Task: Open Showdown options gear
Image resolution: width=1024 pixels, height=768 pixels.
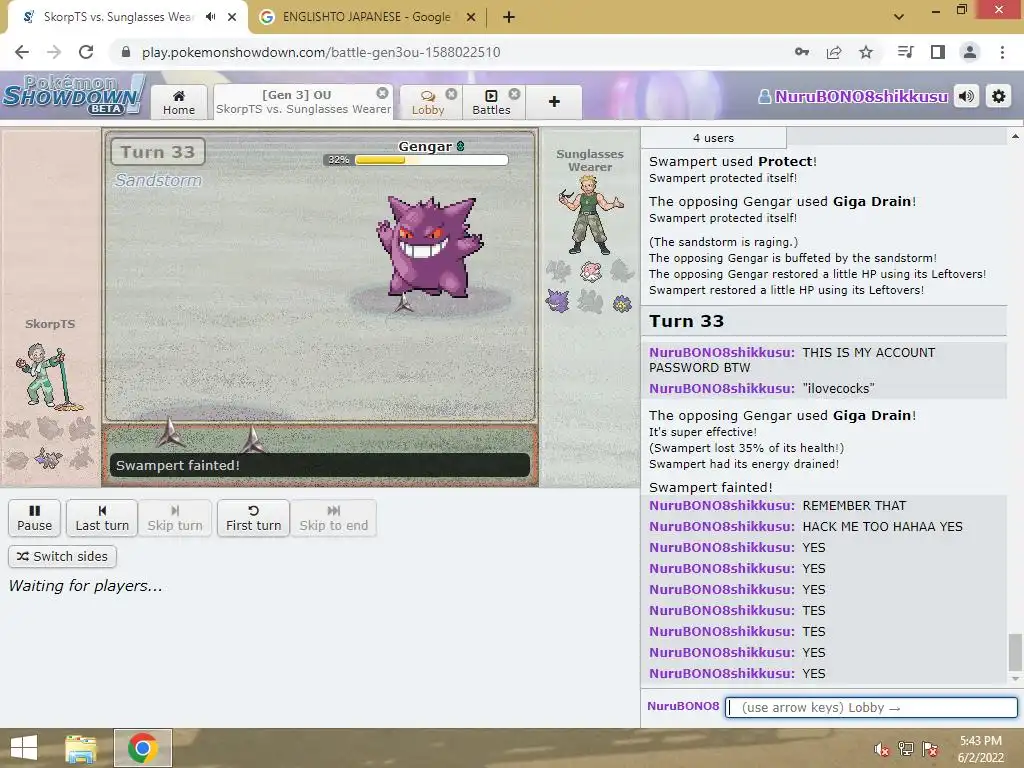Action: 999,97
